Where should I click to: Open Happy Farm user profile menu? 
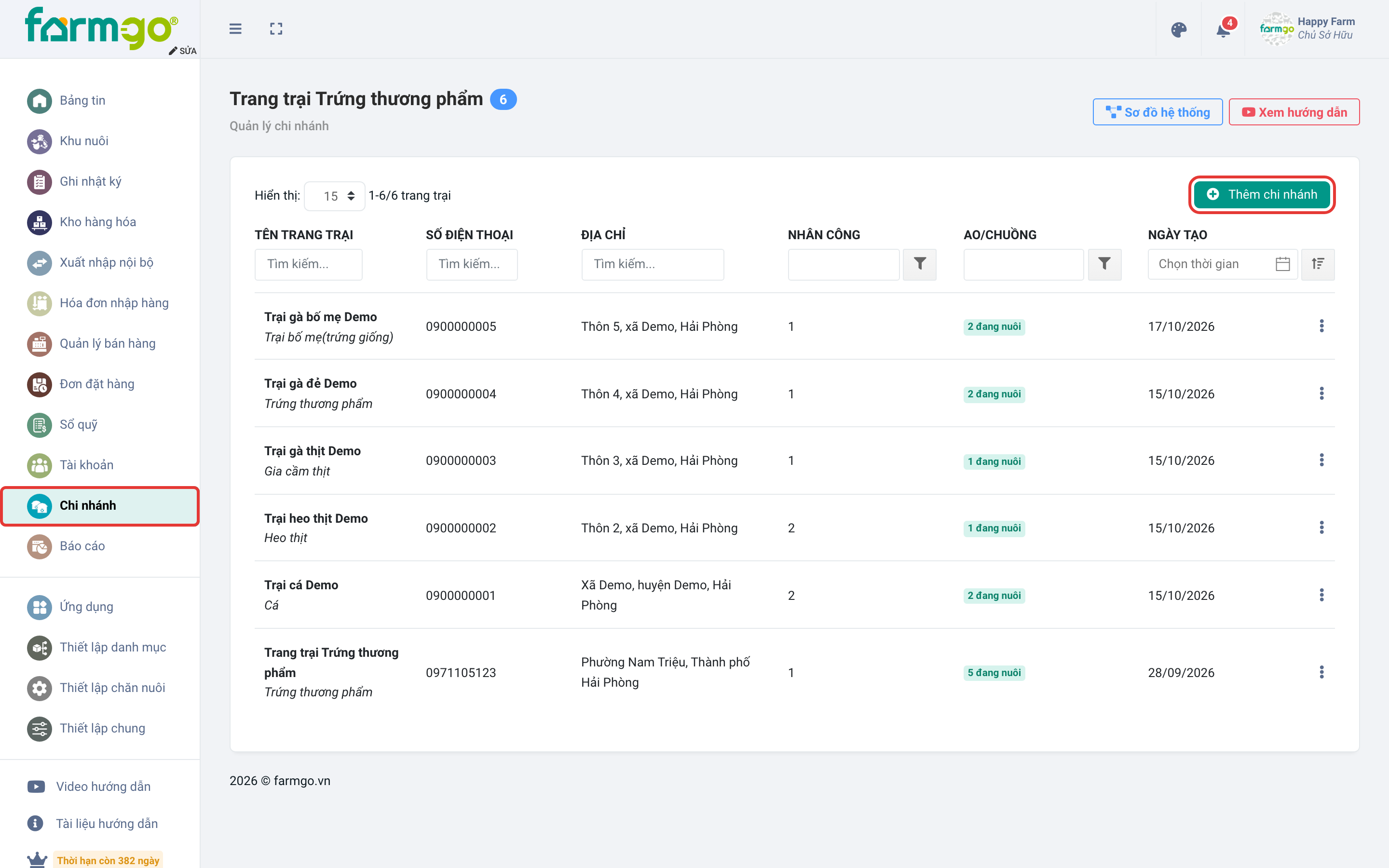[x=1307, y=29]
